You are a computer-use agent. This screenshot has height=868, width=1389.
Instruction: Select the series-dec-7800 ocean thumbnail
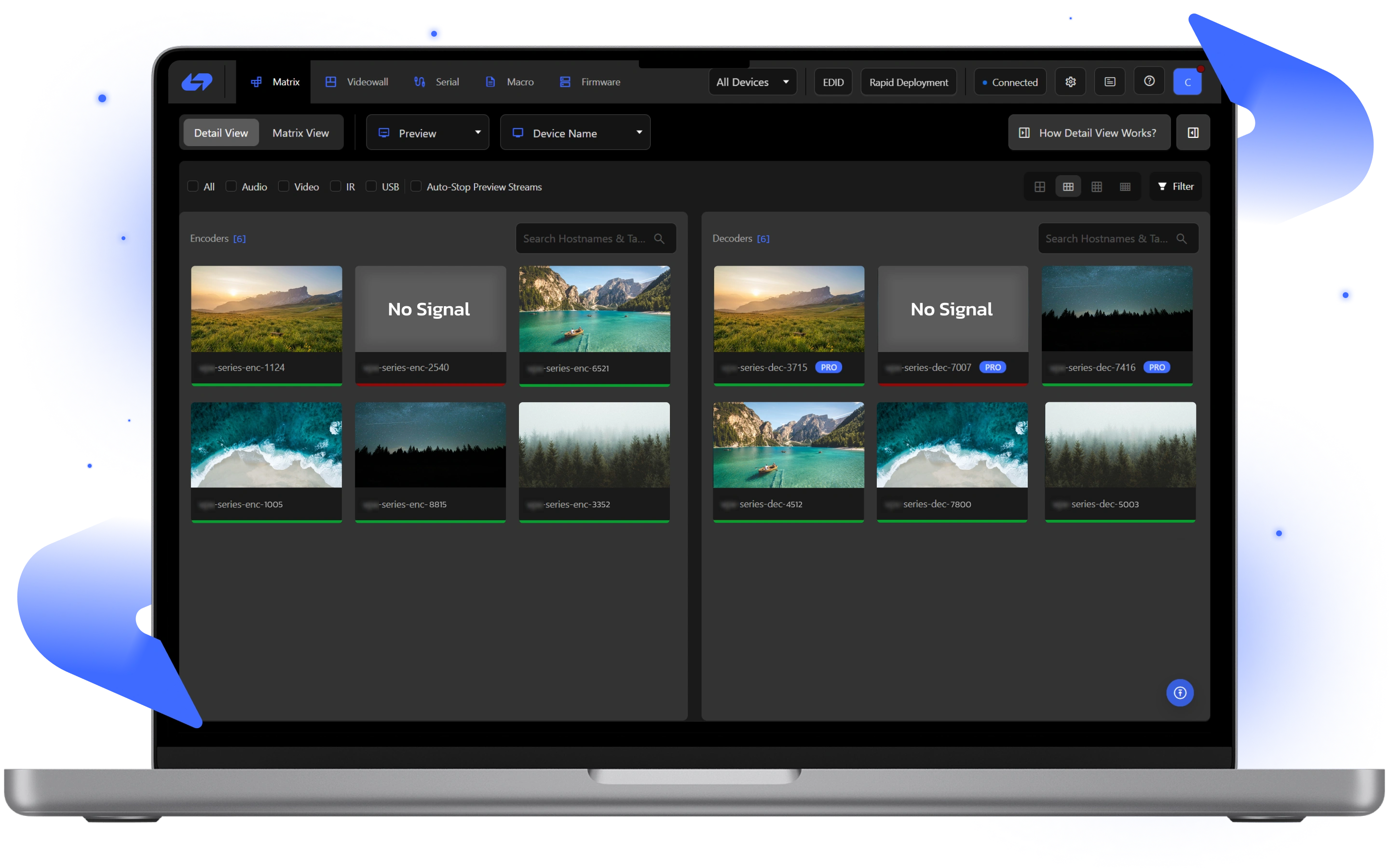coord(952,445)
